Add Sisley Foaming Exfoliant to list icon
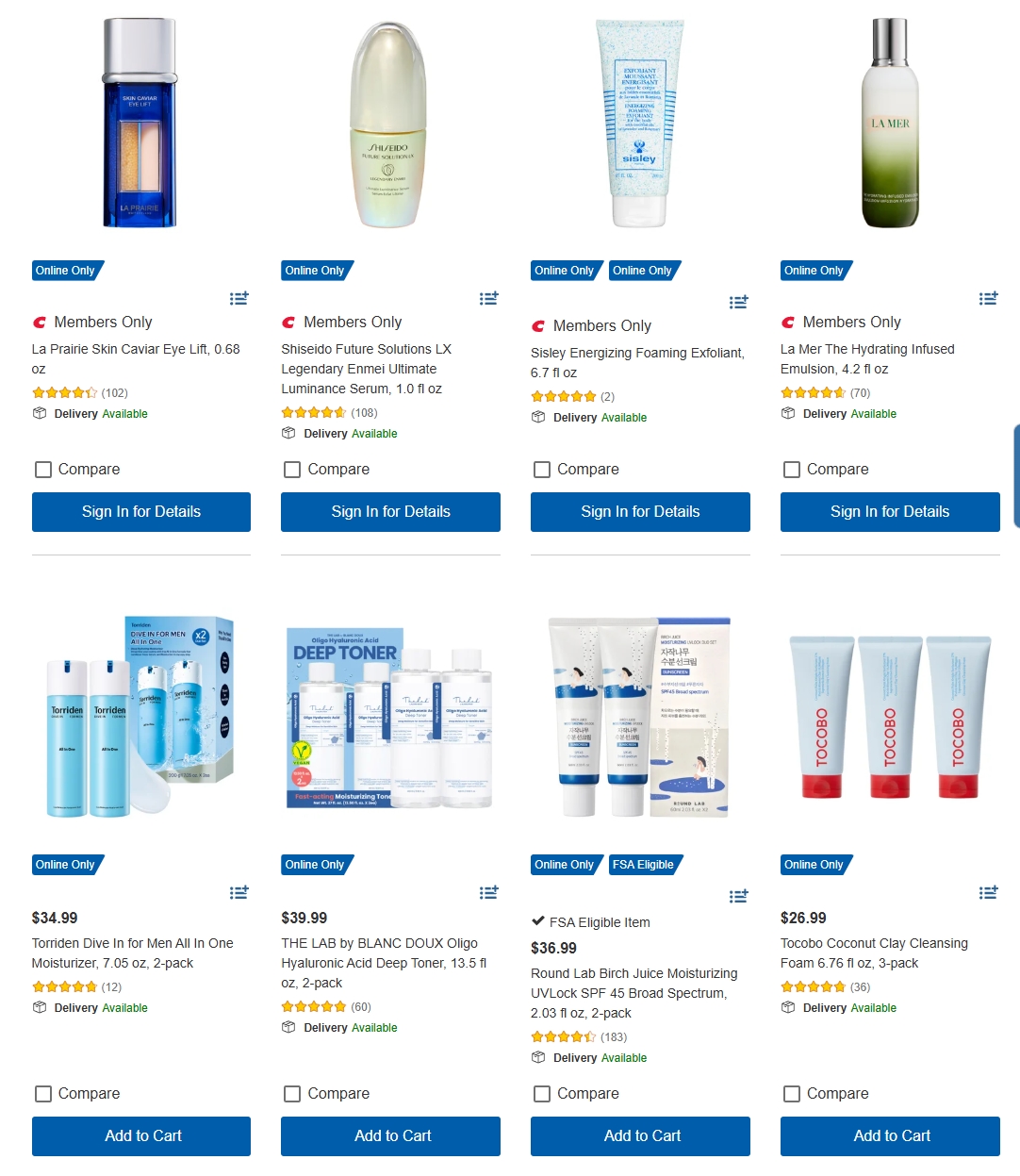This screenshot has width=1020, height=1176. pos(738,302)
